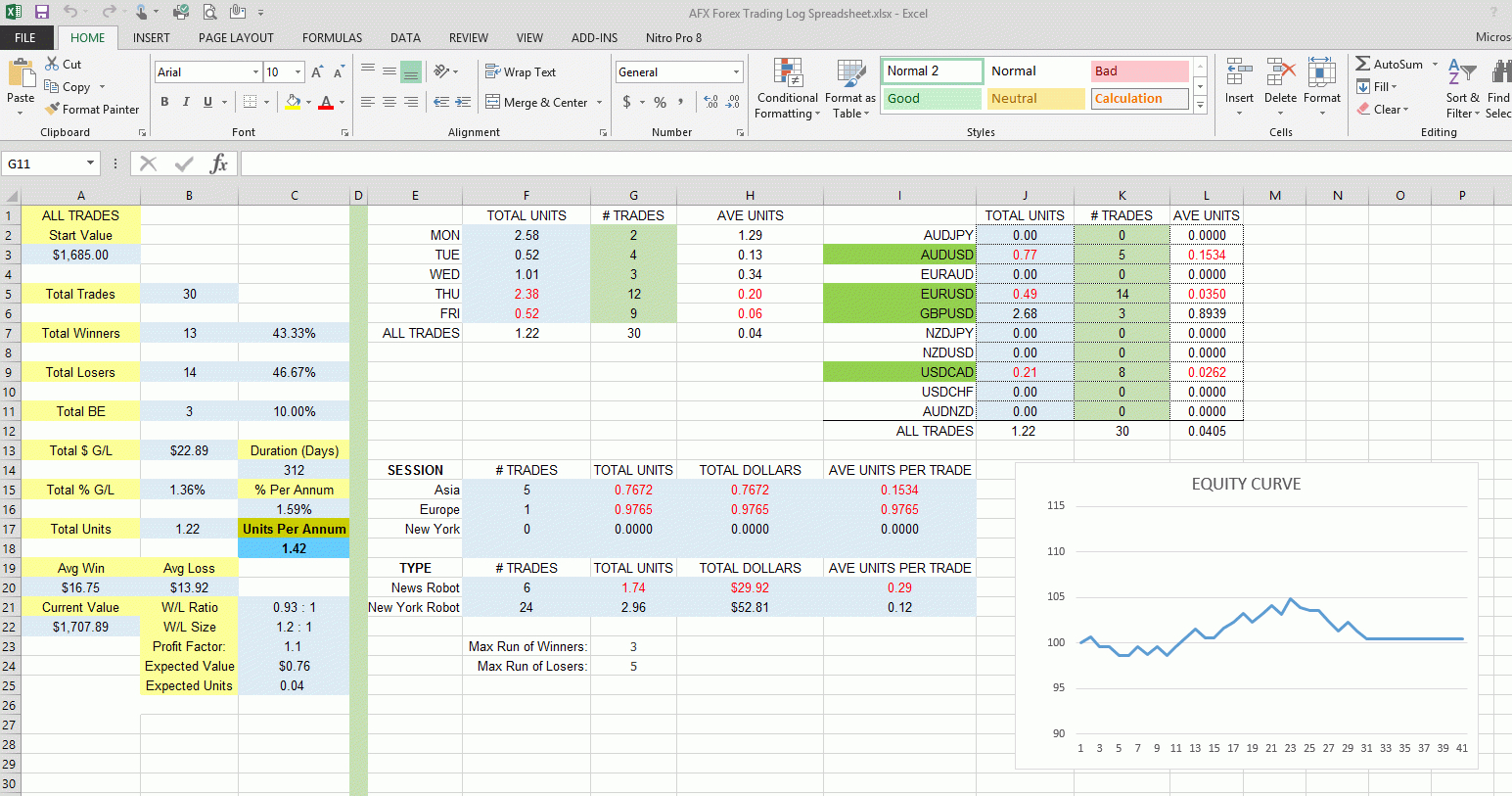
Task: Click the Insert Function fx icon
Action: 219,164
